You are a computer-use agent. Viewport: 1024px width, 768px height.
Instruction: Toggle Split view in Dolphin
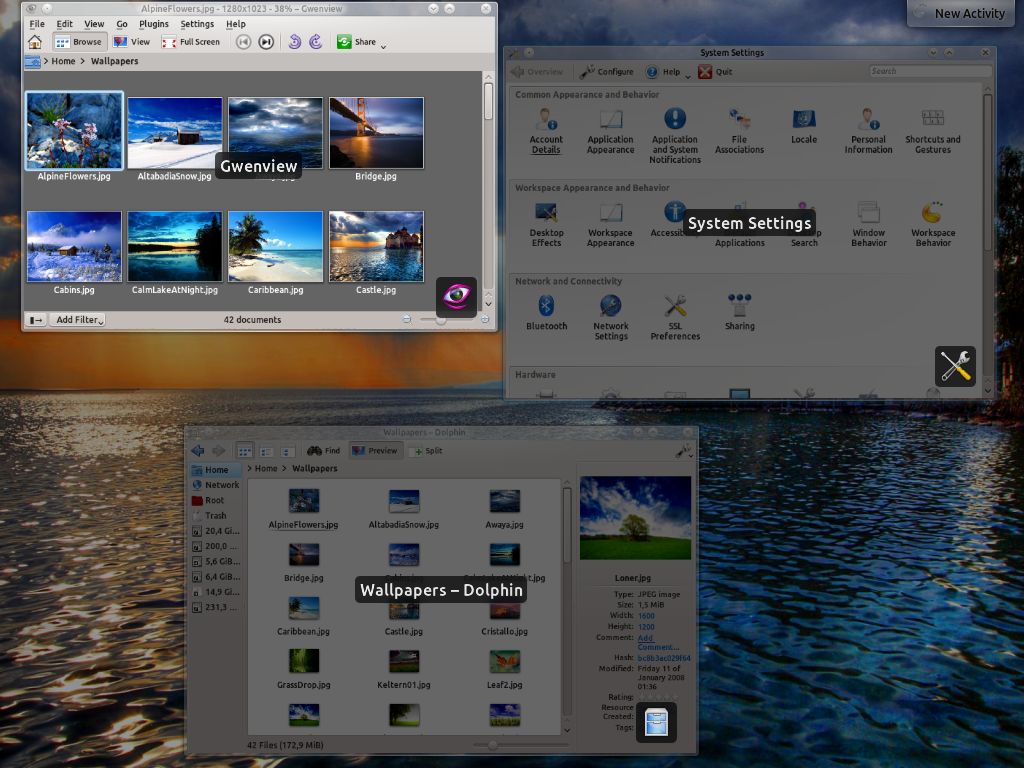pyautogui.click(x=426, y=451)
